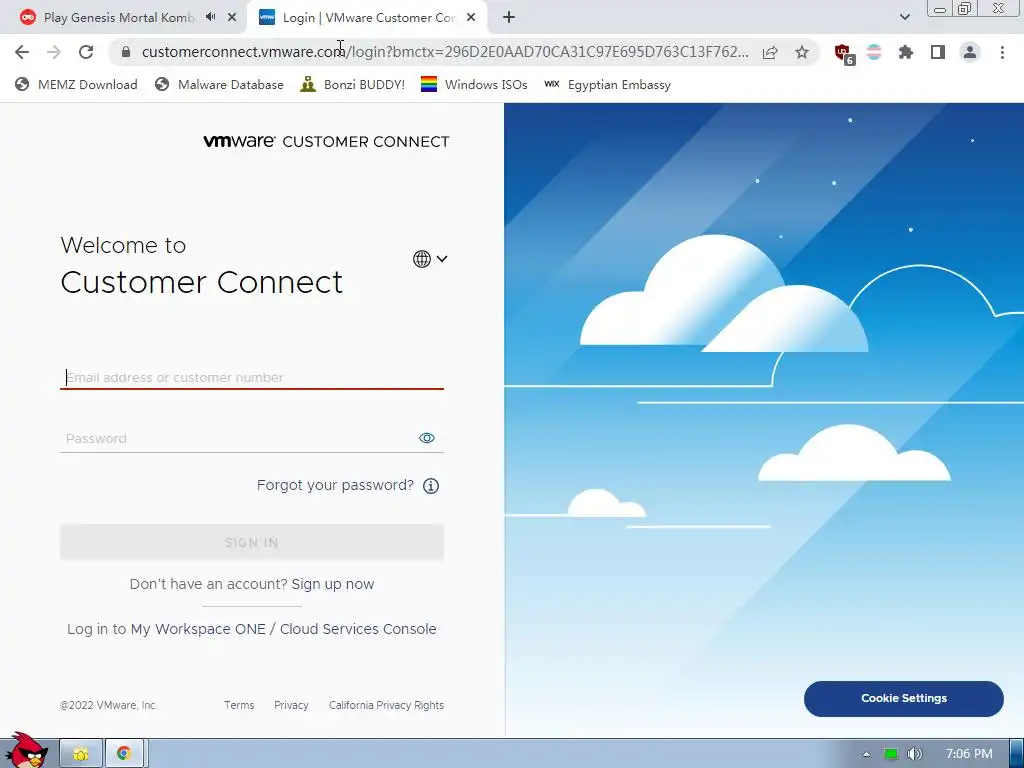Open Sign up now link

333,584
